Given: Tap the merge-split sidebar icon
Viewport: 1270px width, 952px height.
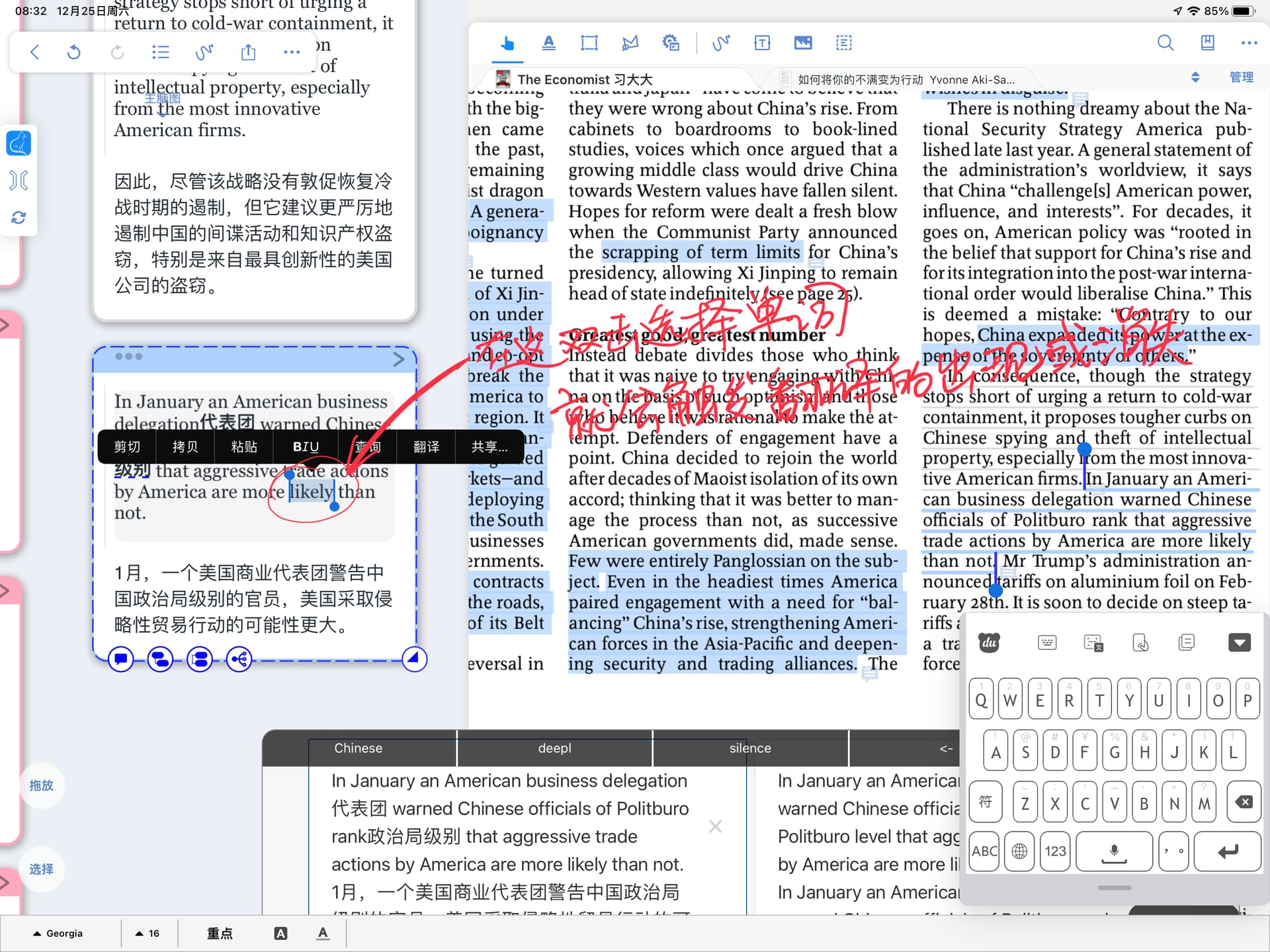Looking at the screenshot, I should tap(19, 180).
